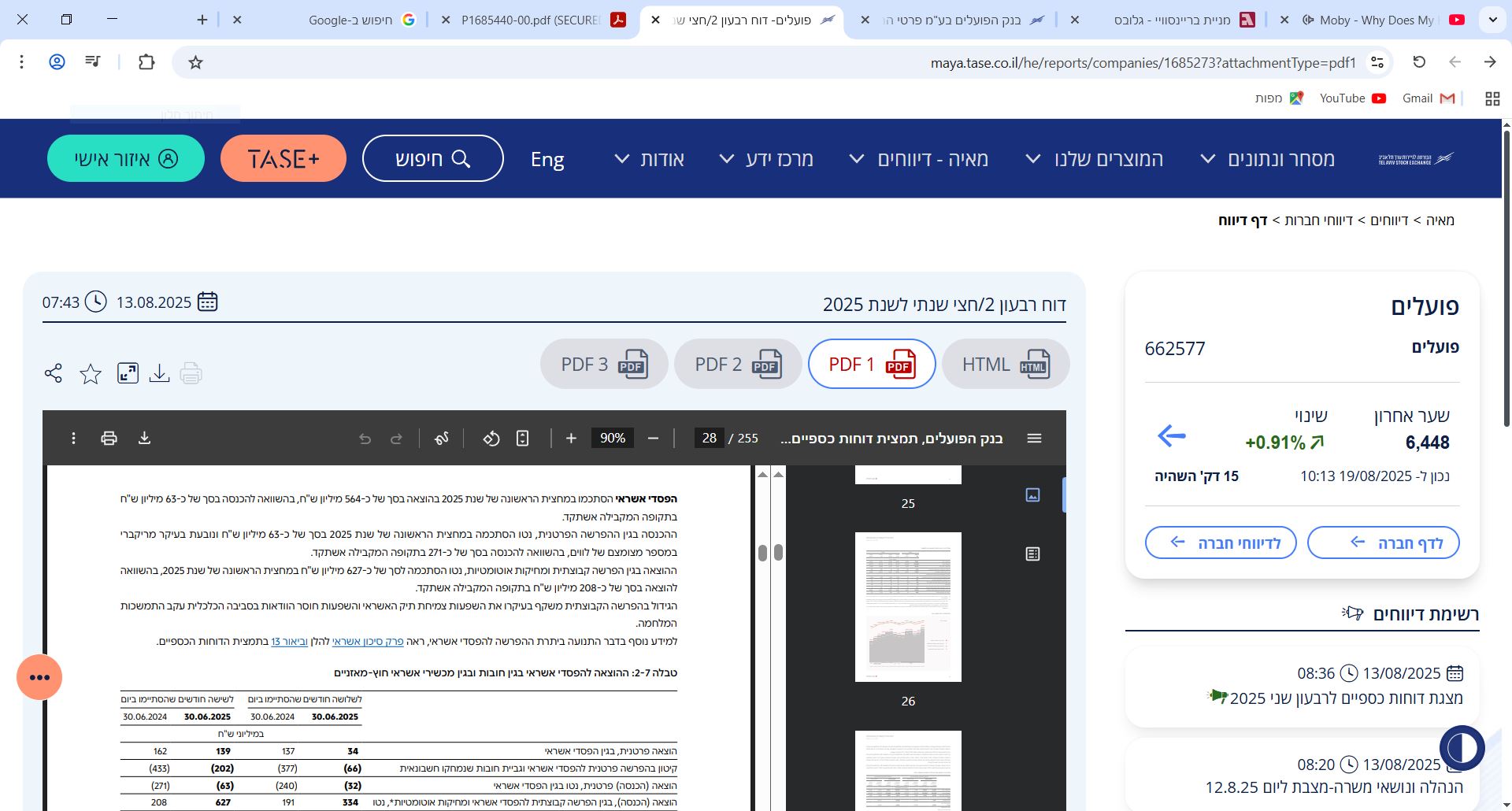Select the draw annotation tool in PDF toolbar
The height and width of the screenshot is (811, 1512).
pos(442,438)
